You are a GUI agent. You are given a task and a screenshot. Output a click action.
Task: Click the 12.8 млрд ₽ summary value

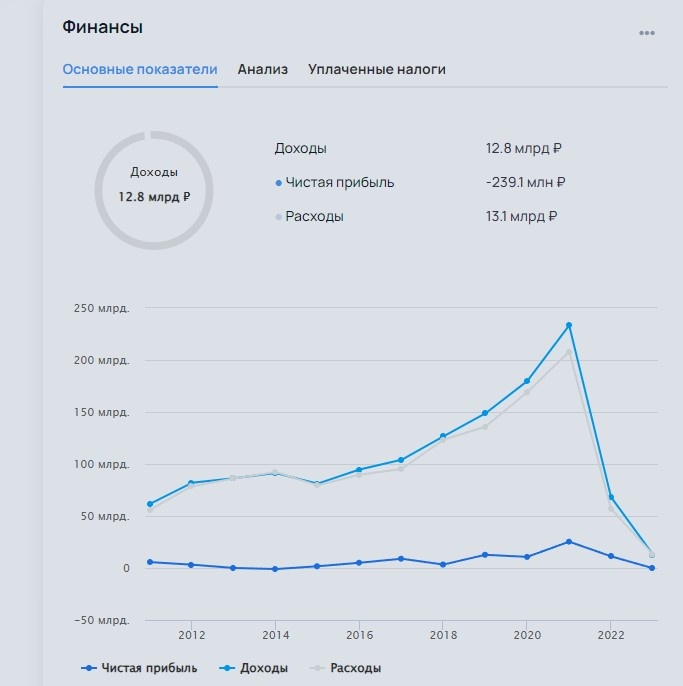pyautogui.click(x=523, y=148)
